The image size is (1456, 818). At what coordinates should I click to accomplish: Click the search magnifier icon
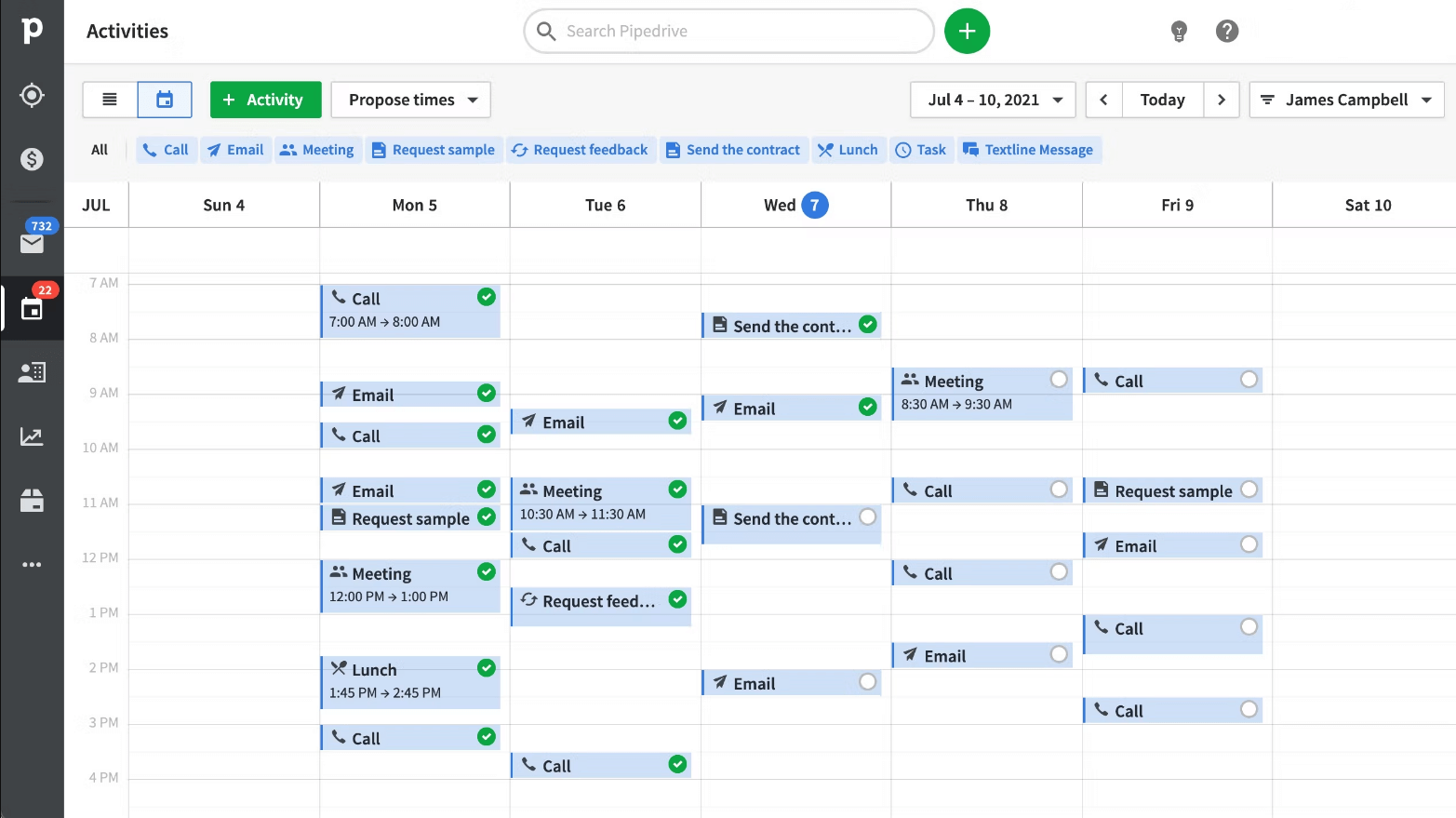[547, 31]
